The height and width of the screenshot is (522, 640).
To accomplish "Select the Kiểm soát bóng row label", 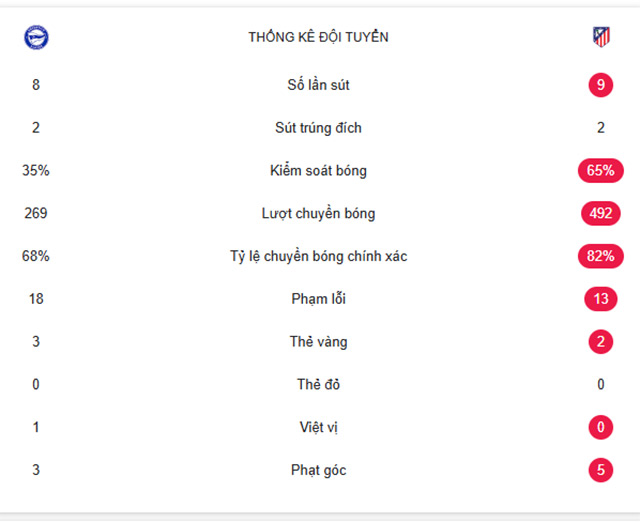I will 318,171.
